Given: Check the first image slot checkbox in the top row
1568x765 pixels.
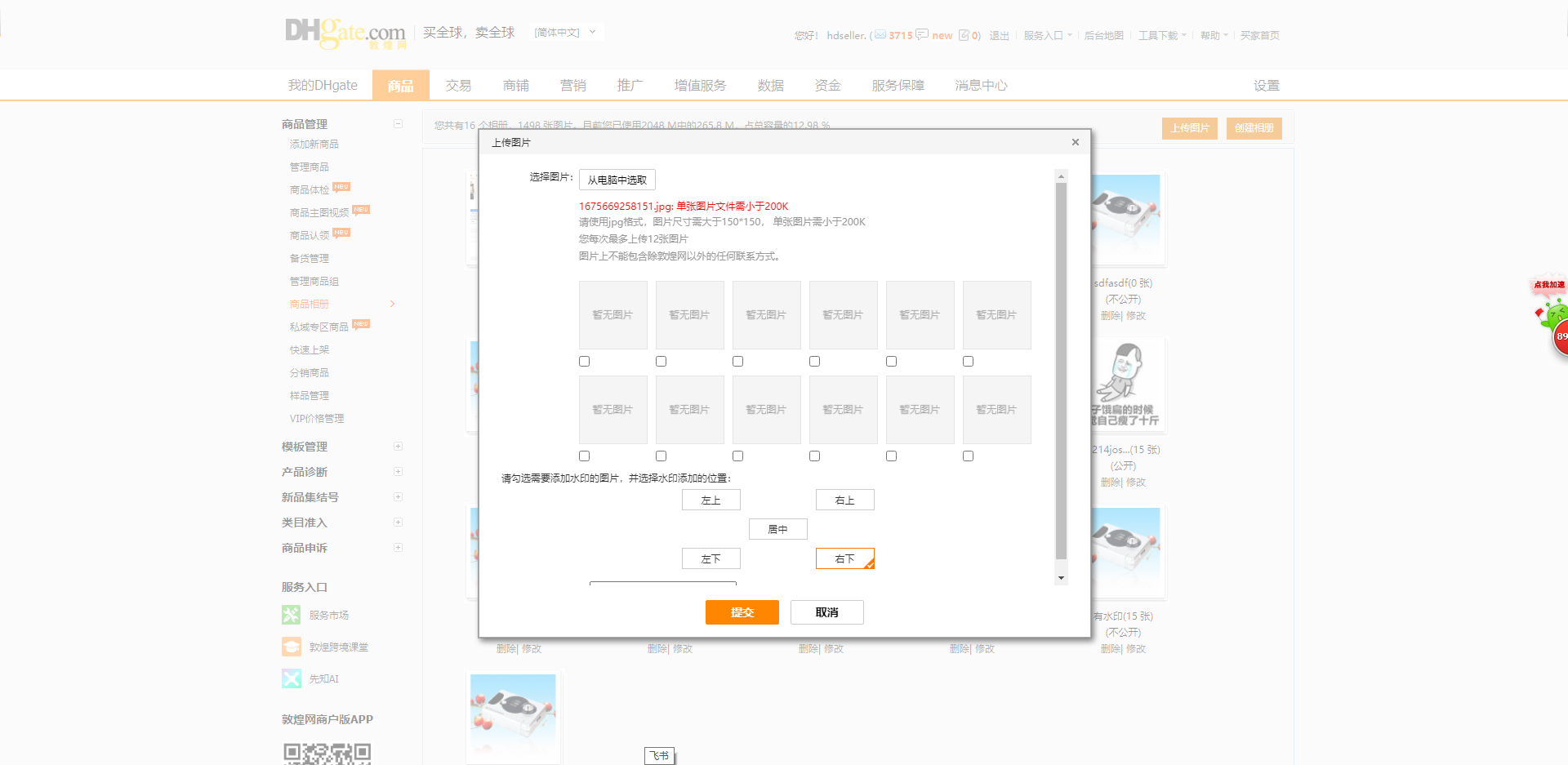Looking at the screenshot, I should point(584,361).
